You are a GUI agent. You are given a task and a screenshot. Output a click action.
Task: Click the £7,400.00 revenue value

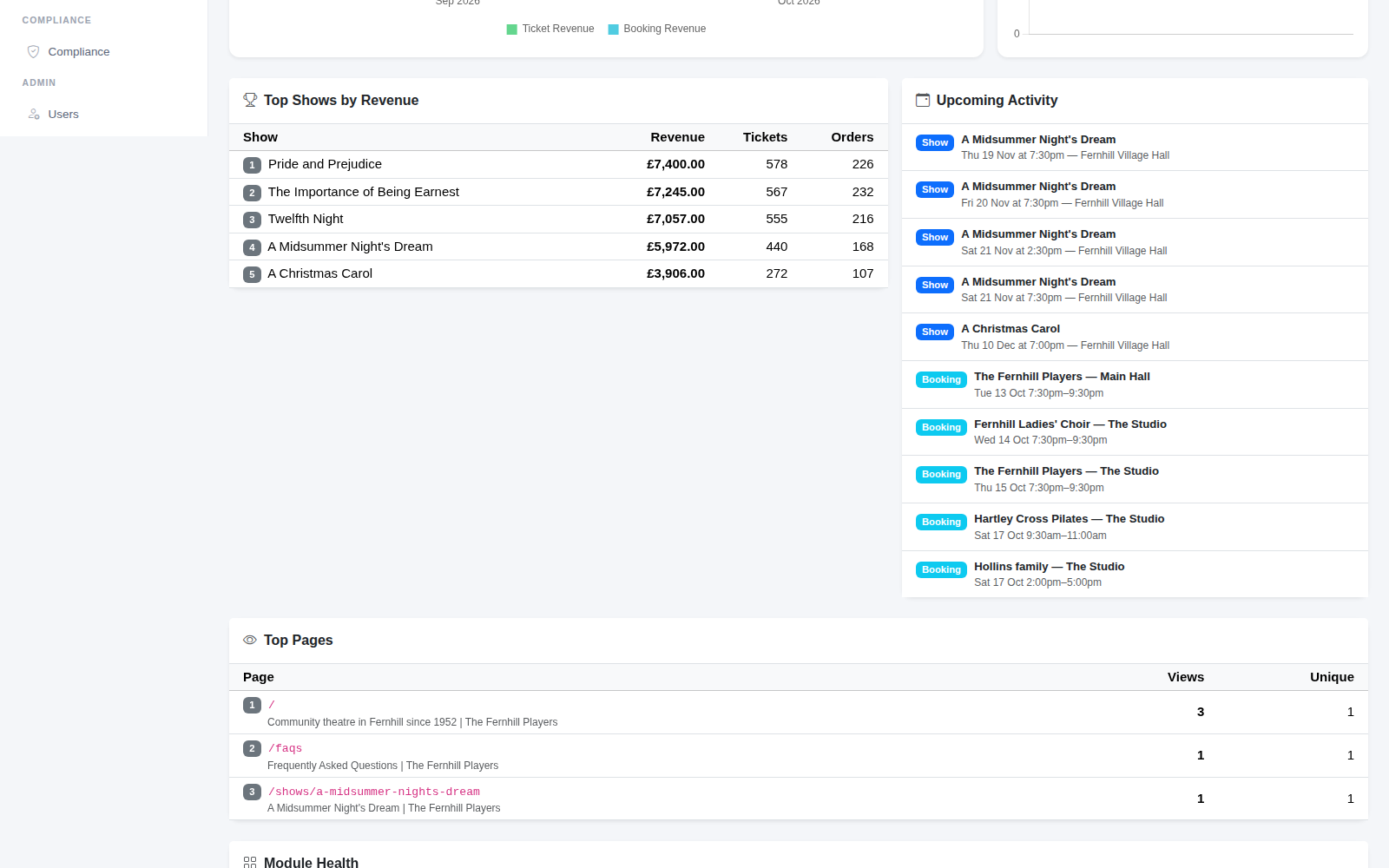coord(675,164)
